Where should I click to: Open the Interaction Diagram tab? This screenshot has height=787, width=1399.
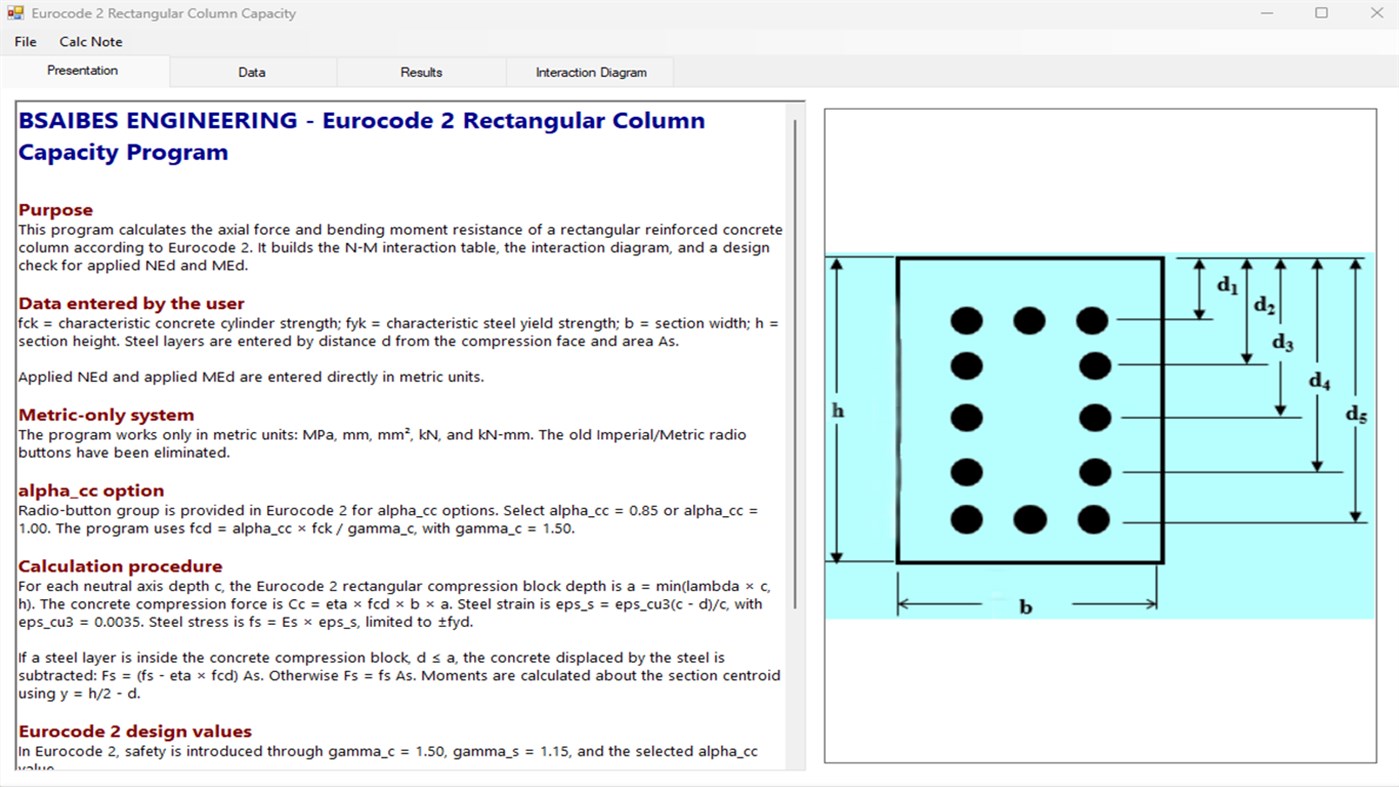tap(591, 72)
